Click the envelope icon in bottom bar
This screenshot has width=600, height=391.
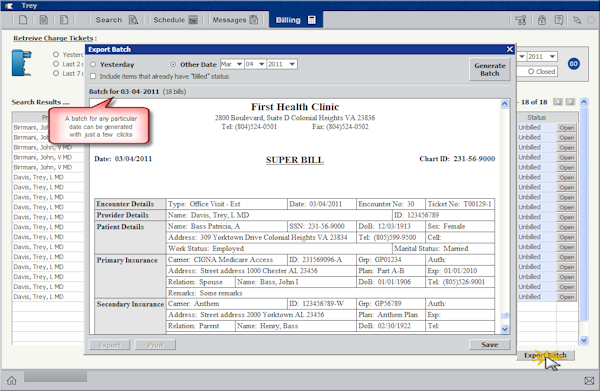[589, 380]
